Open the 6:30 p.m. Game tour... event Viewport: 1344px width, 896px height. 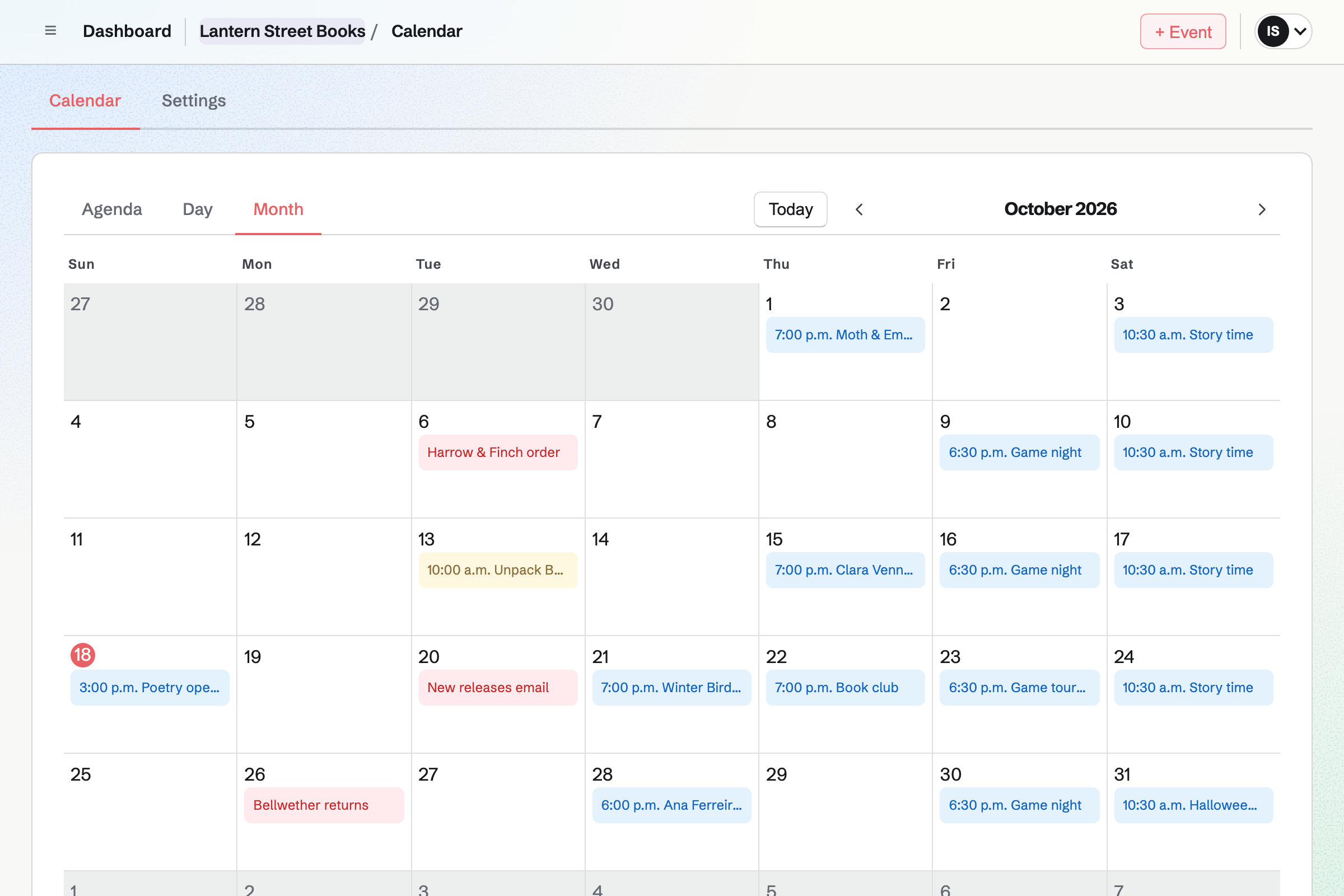pos(1019,688)
